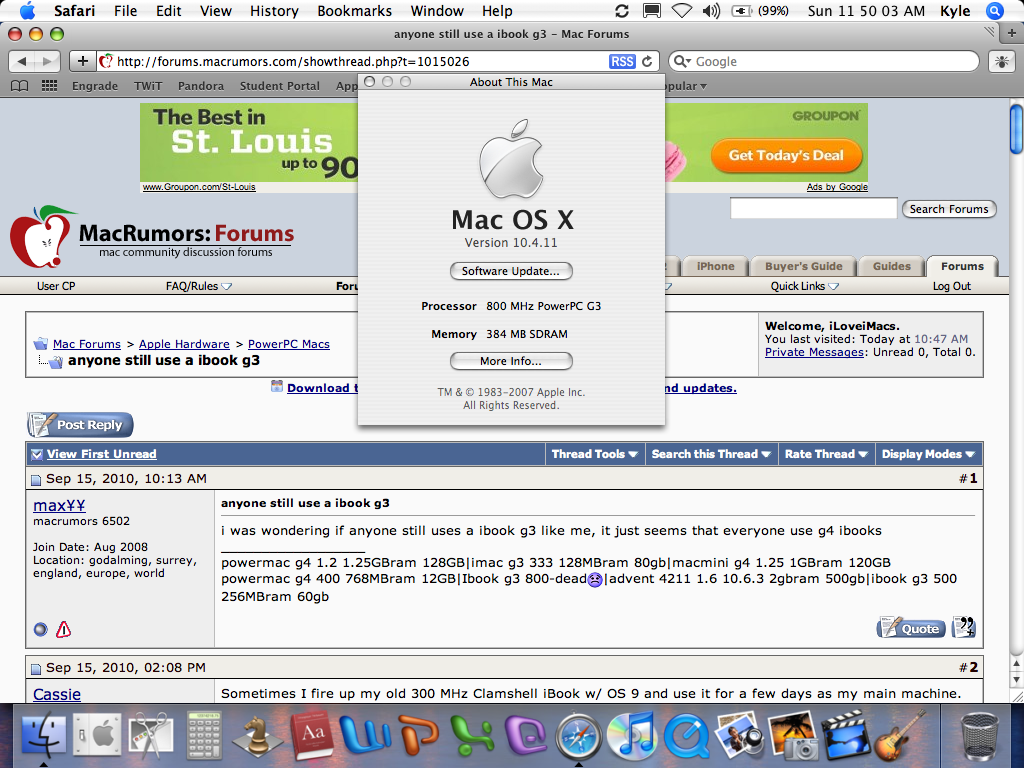Launch Microsoft PowerPoint from the Dock

coord(419,737)
